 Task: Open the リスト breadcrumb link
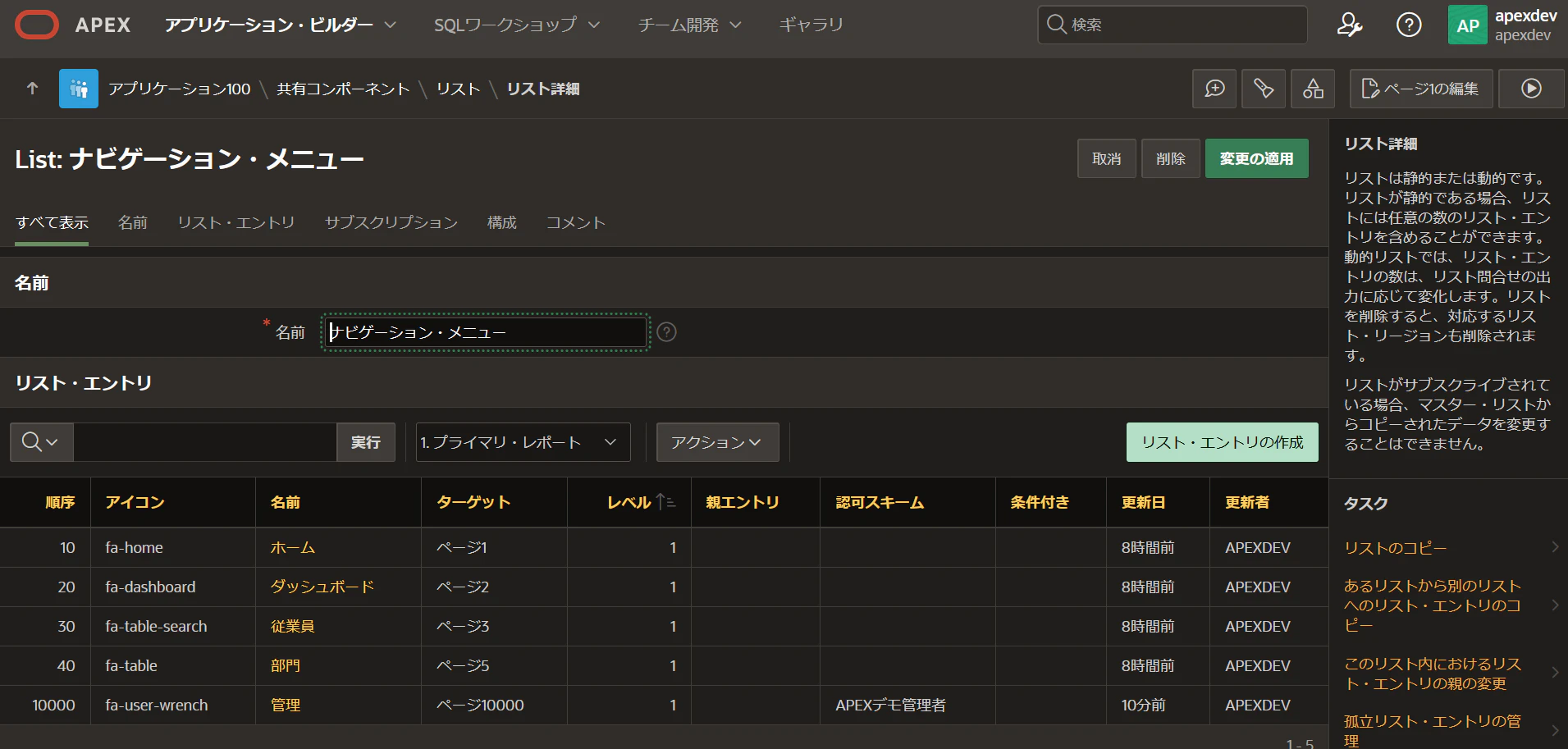(458, 89)
